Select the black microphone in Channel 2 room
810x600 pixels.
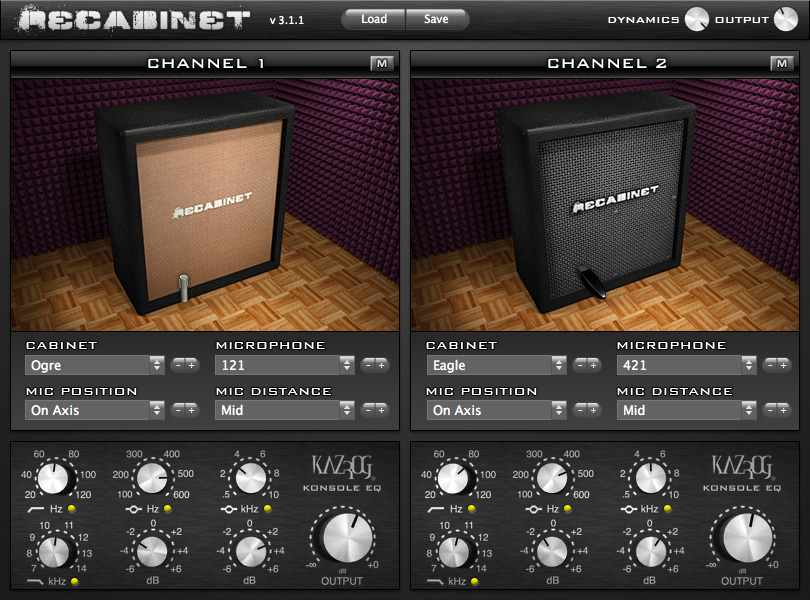590,281
